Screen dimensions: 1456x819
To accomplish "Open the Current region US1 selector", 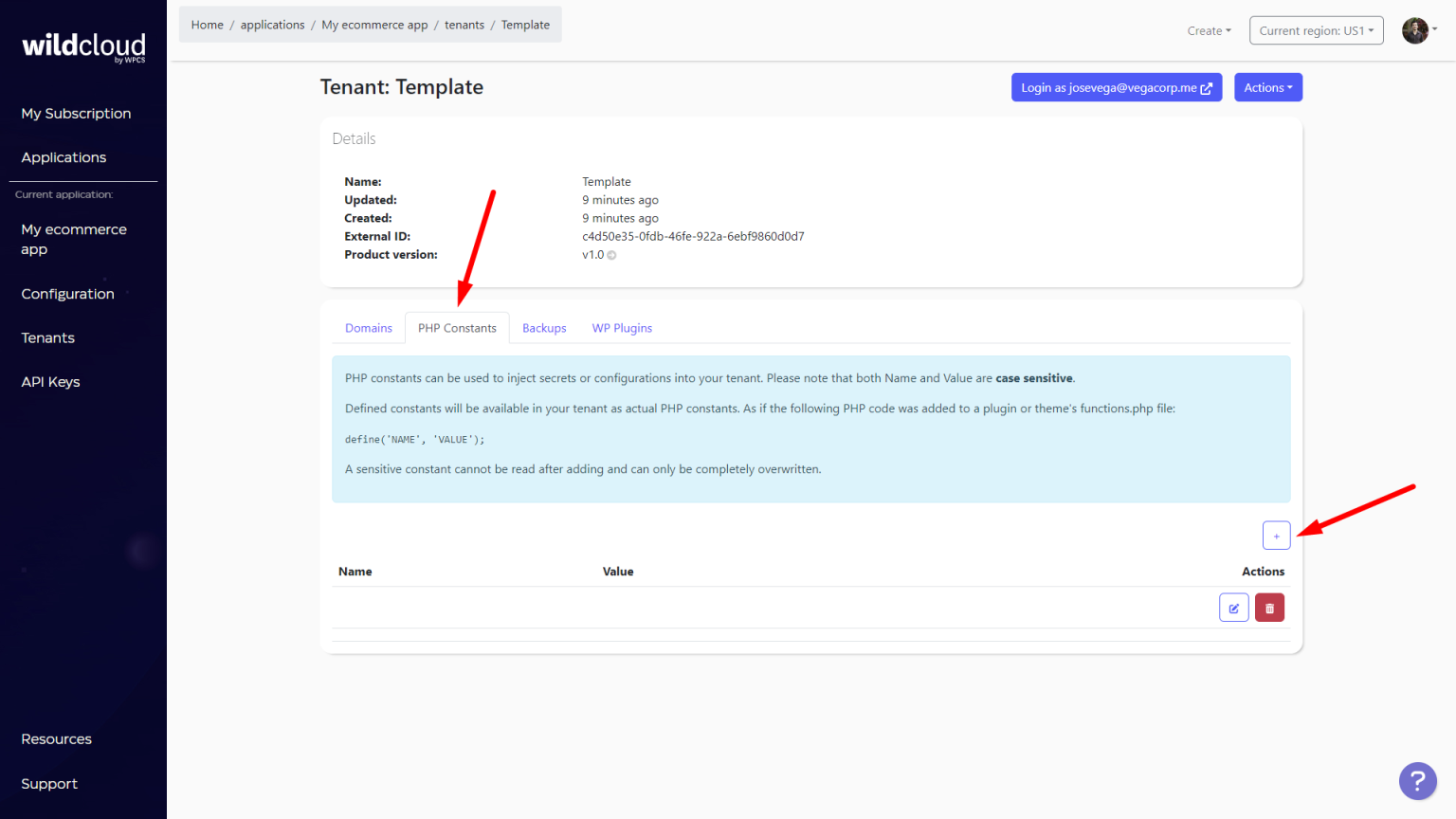I will point(1316,29).
